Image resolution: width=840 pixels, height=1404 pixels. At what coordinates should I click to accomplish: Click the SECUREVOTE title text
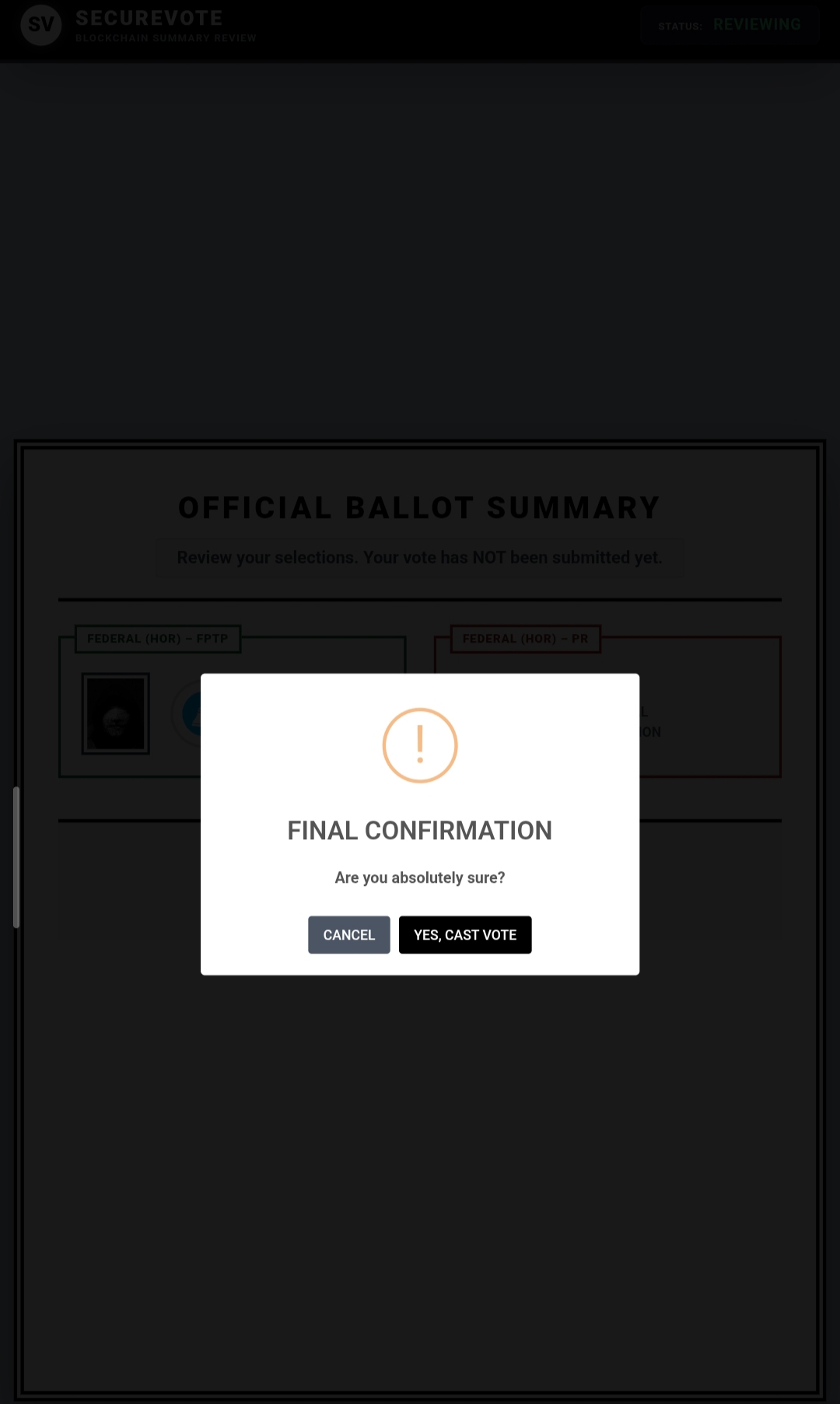(149, 18)
